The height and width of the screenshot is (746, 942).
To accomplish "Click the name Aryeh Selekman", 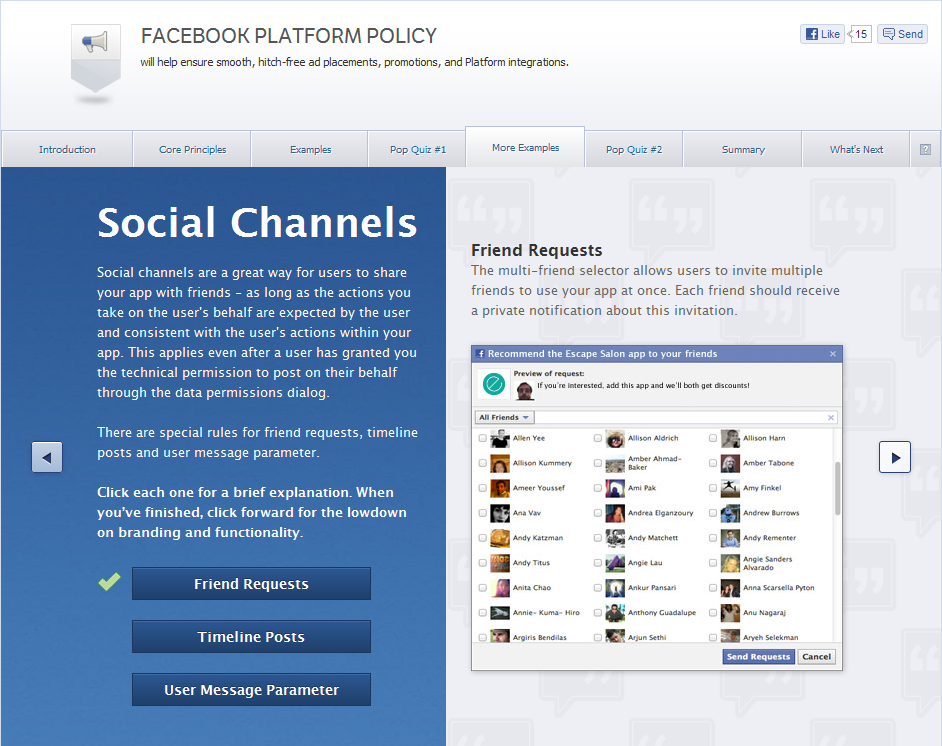I will [x=771, y=637].
